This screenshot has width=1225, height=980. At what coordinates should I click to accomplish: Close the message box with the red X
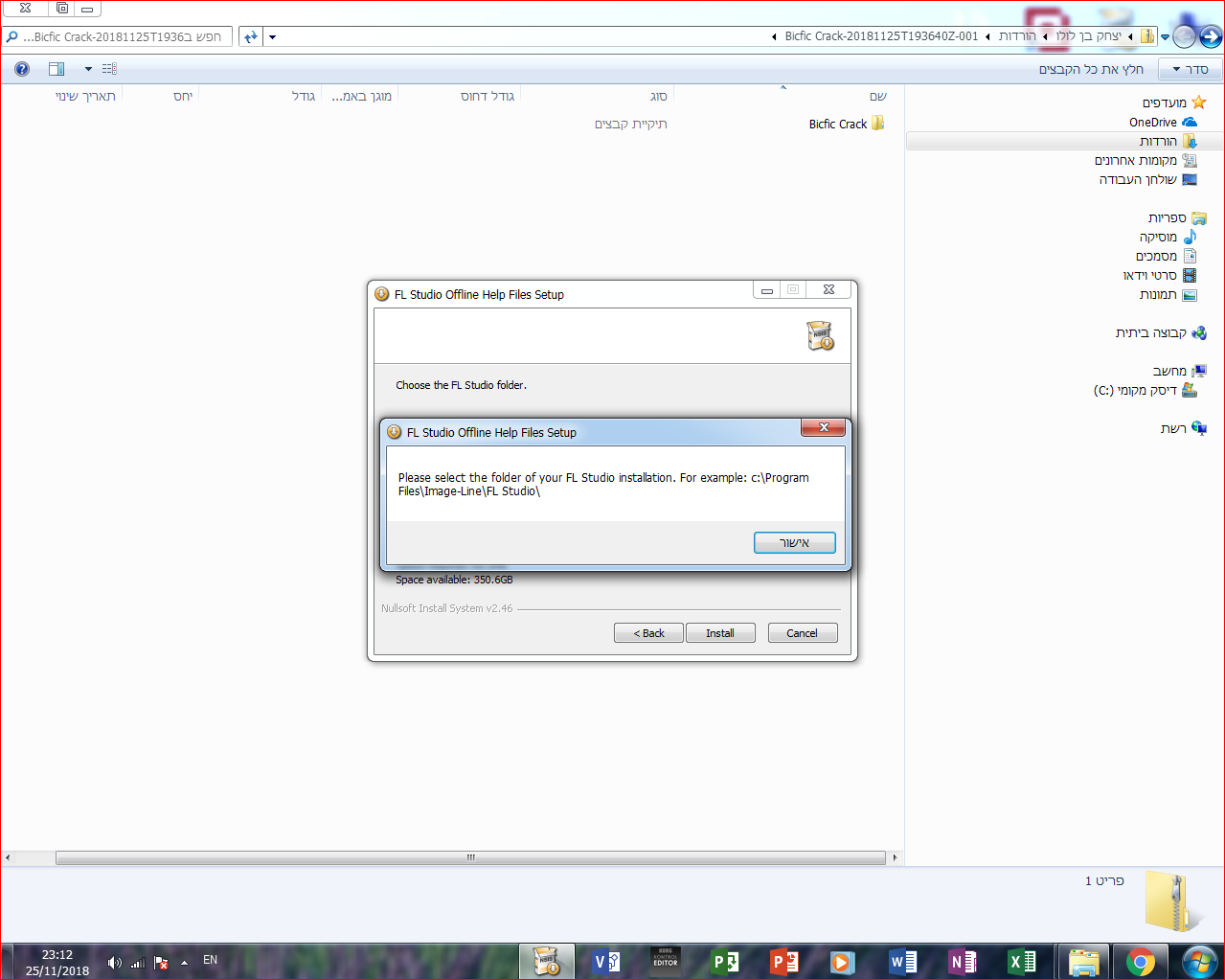[x=823, y=428]
